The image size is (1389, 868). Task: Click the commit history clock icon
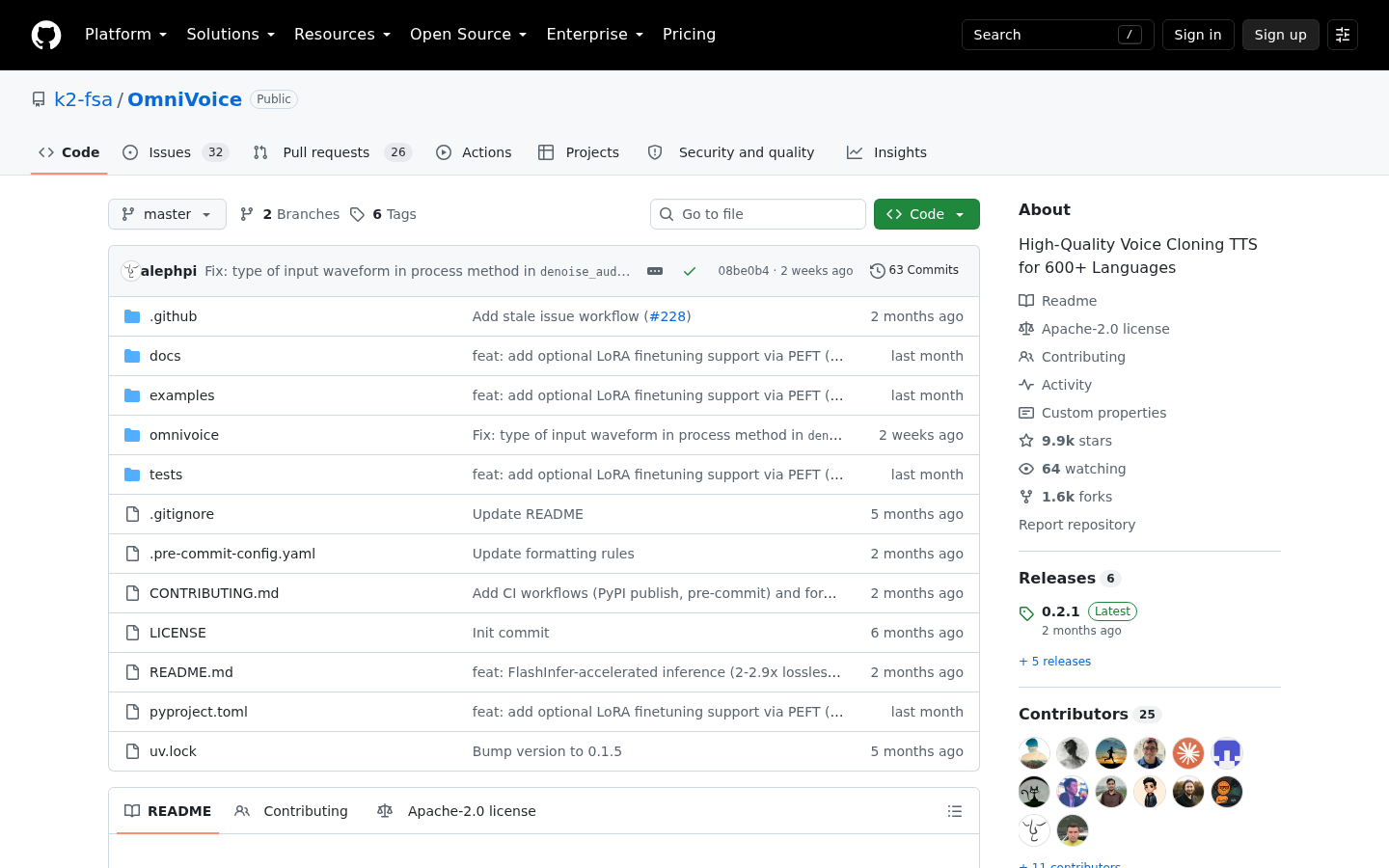878,271
